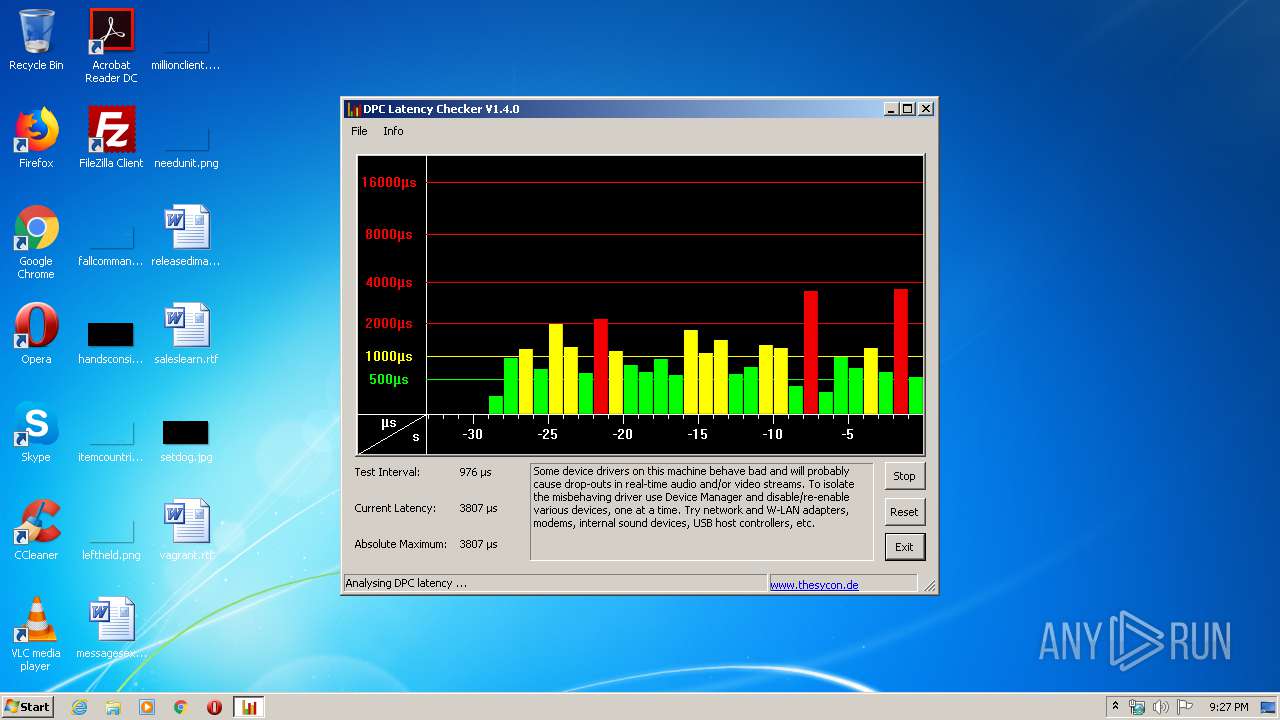Select the leftheld.png desktop file
This screenshot has height=720, width=1280.
coord(111,538)
